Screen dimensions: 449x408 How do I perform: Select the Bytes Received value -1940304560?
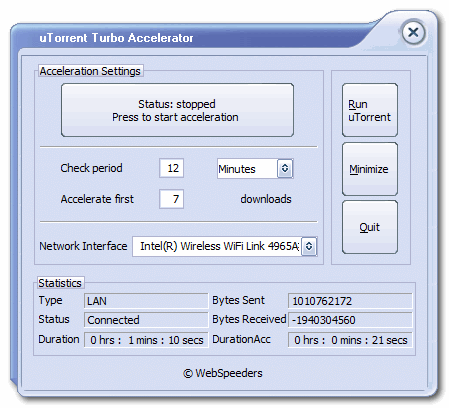tap(350, 320)
